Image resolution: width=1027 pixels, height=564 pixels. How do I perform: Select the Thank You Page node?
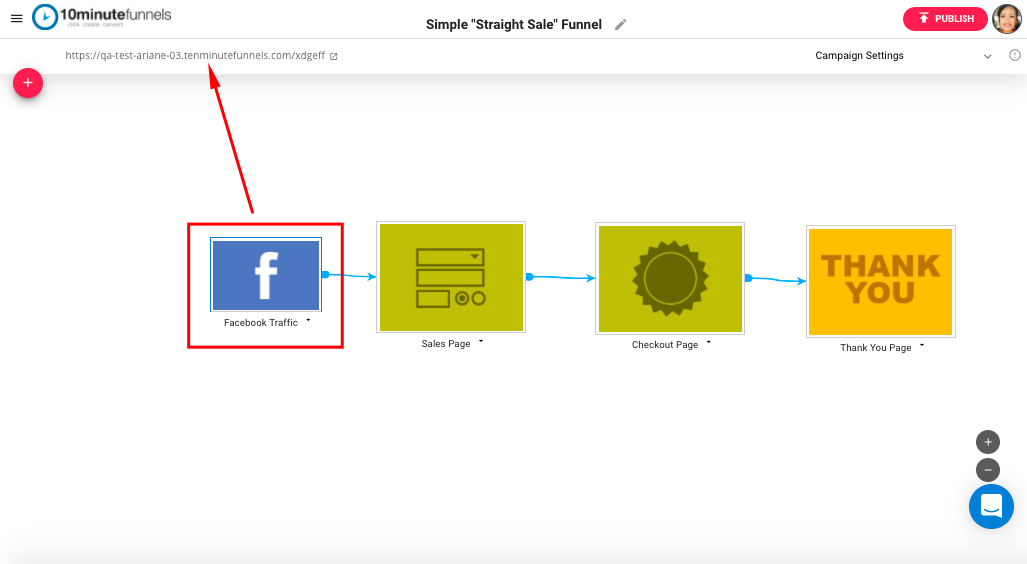click(x=880, y=282)
